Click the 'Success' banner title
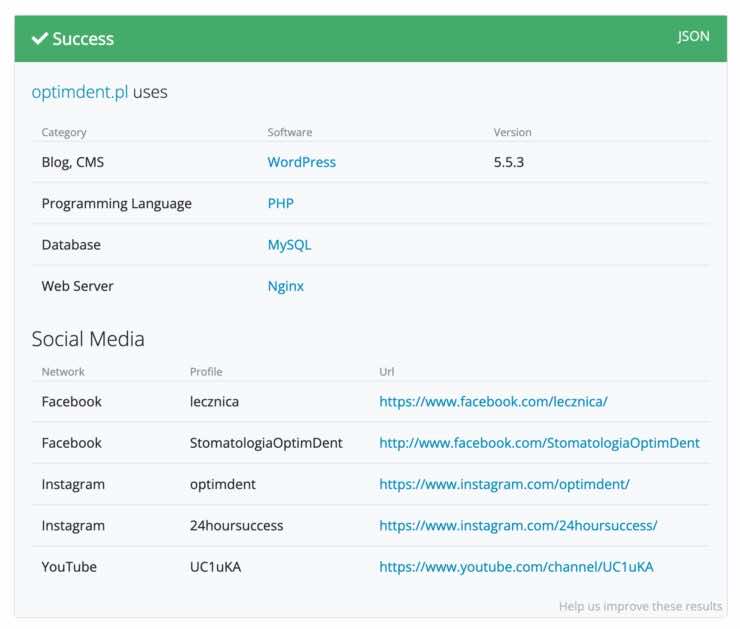 click(83, 39)
